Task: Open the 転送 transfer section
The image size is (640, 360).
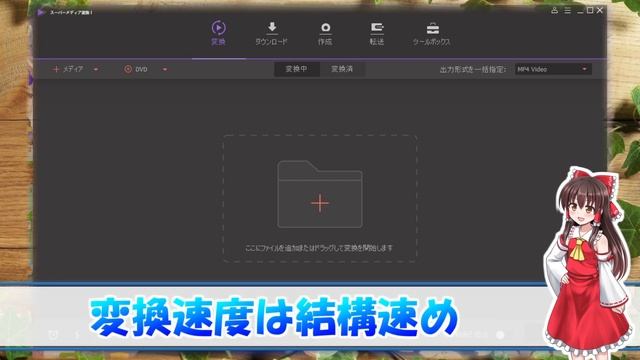Action: (377, 33)
